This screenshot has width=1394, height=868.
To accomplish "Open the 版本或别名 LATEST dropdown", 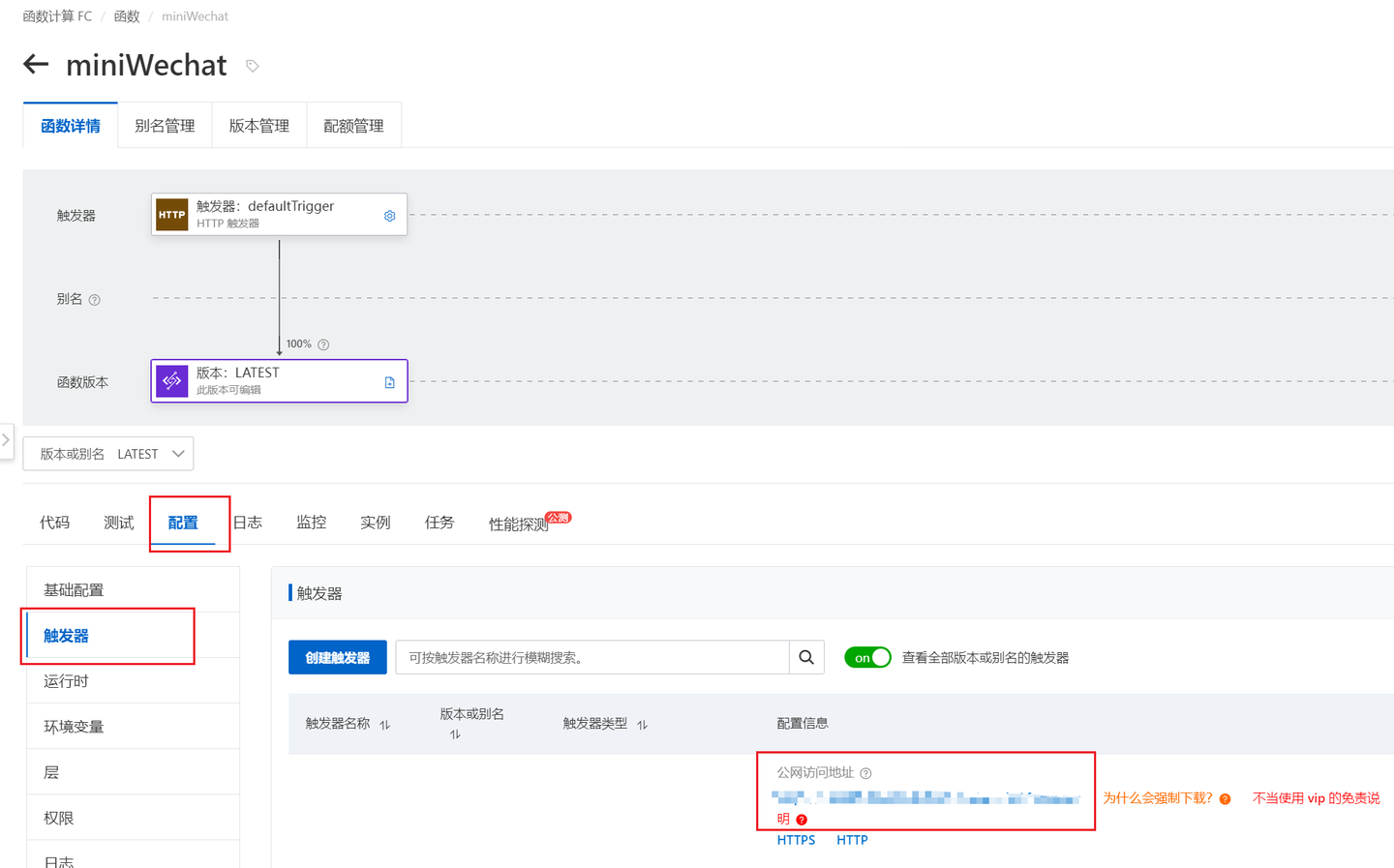I will coord(108,454).
